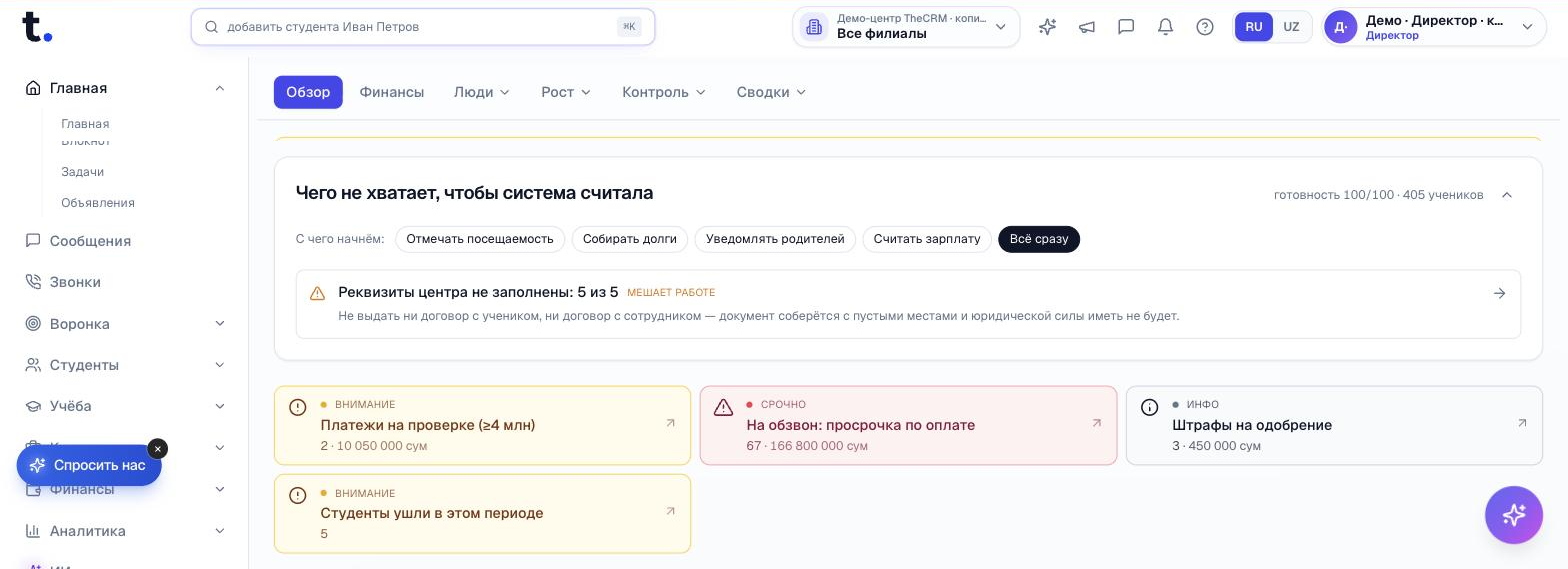
Task: Switch language to UZ
Action: (1291, 27)
